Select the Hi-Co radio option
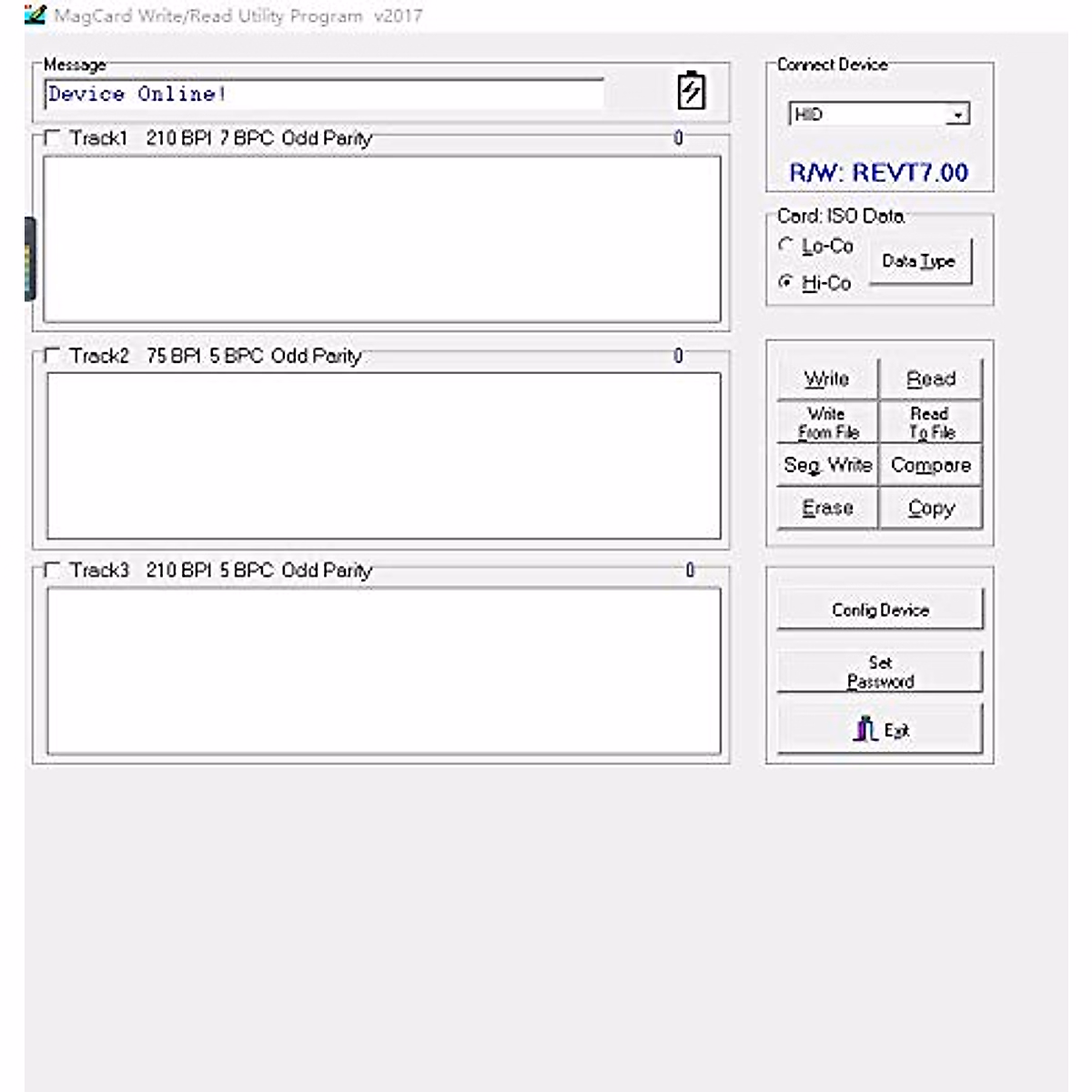The width and height of the screenshot is (1092, 1092). (x=786, y=282)
